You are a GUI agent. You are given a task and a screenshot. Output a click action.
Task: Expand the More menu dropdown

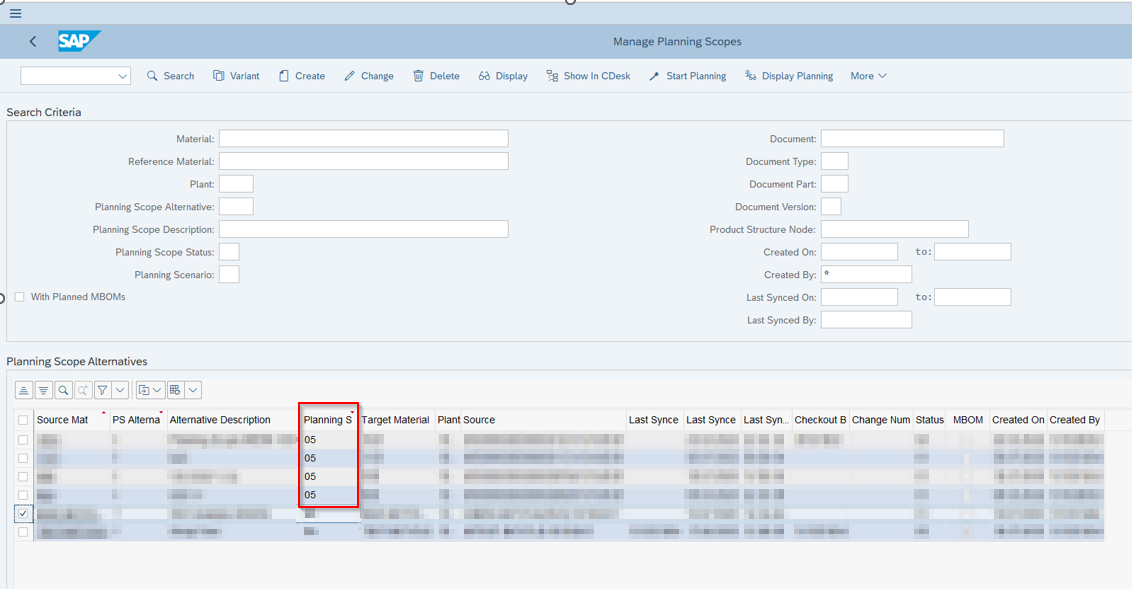868,76
